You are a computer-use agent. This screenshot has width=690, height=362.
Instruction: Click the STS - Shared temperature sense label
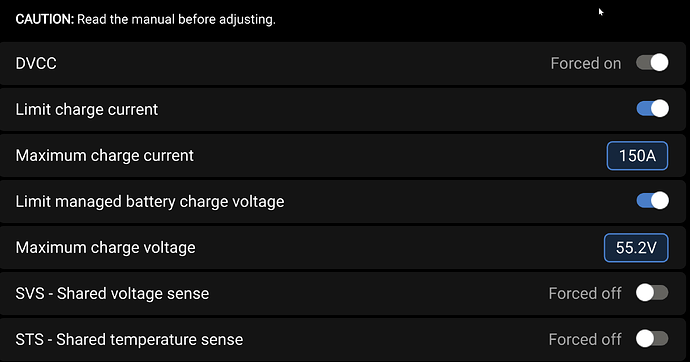(129, 340)
